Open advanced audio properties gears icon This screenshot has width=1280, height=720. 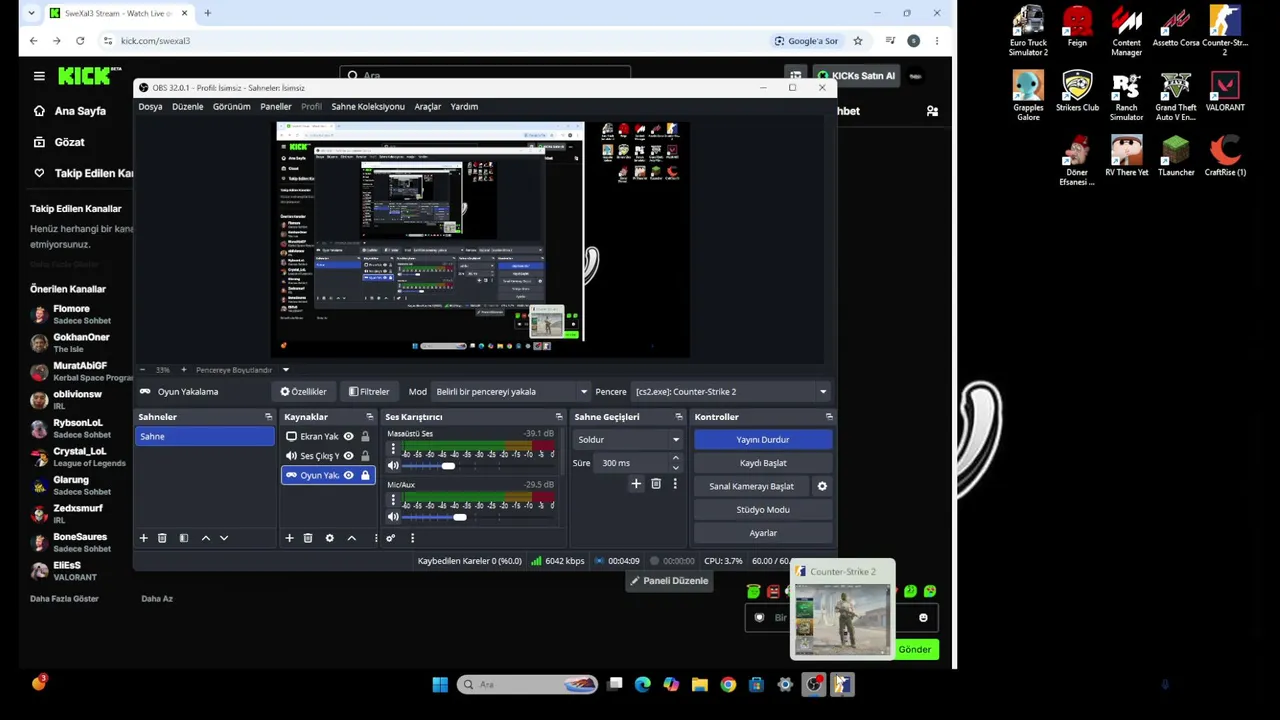(x=391, y=538)
